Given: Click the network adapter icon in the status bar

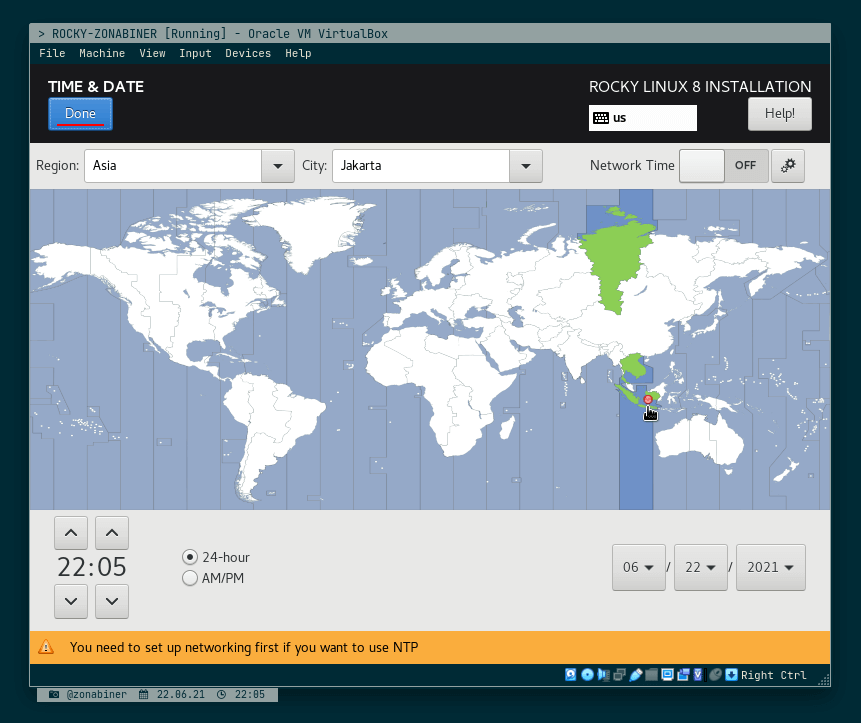Looking at the screenshot, I should click(x=618, y=675).
